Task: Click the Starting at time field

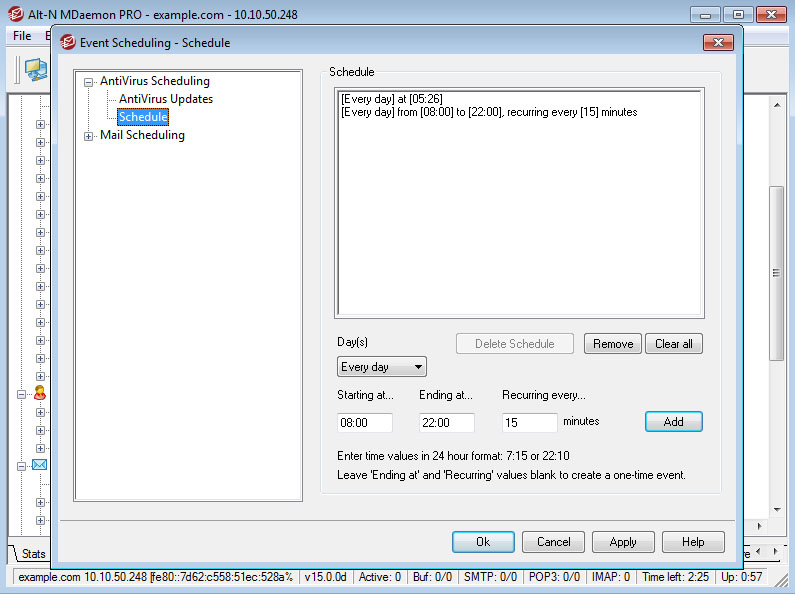Action: point(365,423)
